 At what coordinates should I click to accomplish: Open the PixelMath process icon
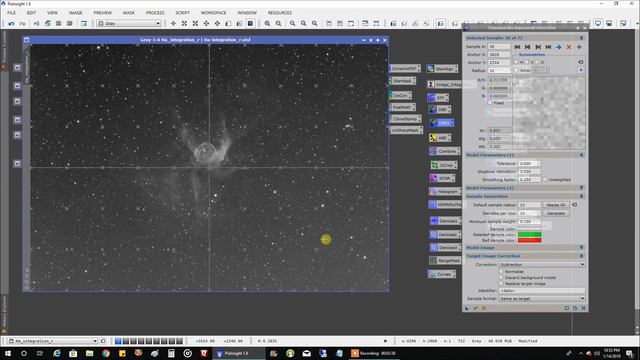tap(402, 107)
